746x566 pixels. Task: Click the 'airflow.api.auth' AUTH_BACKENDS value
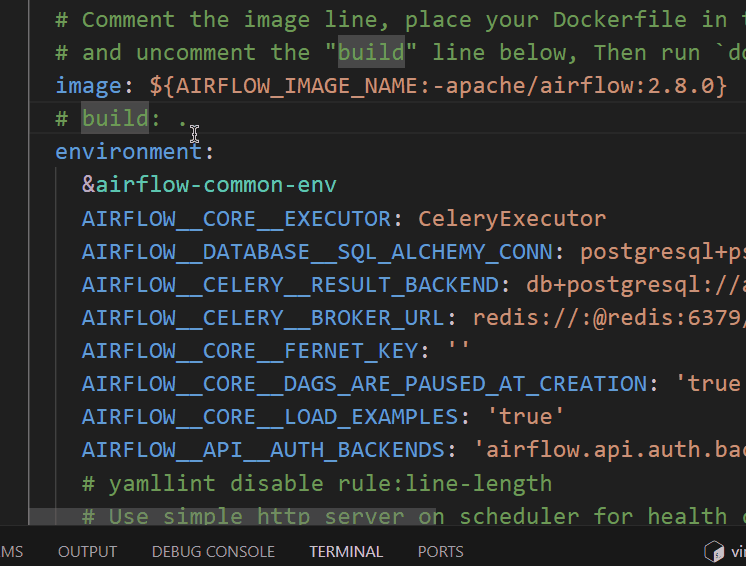click(x=609, y=450)
